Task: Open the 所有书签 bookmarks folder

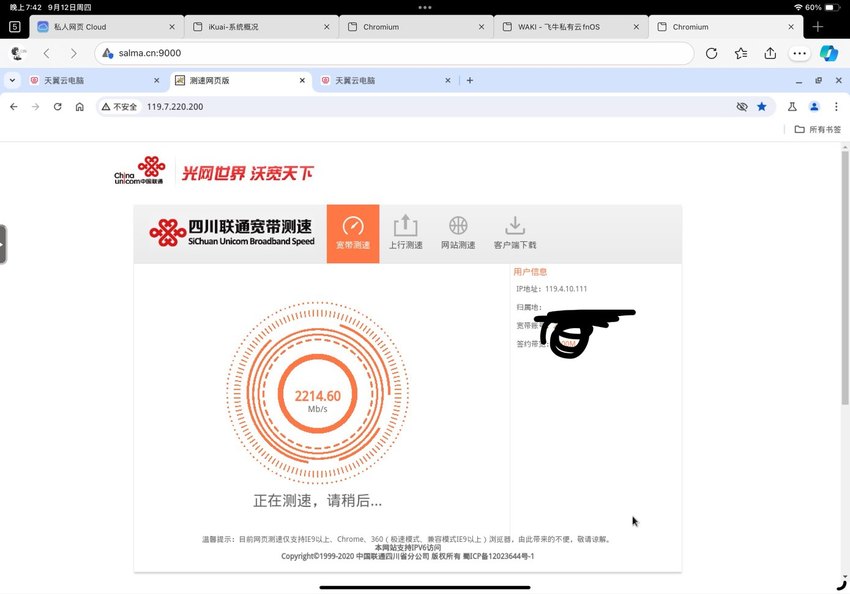Action: coord(817,129)
